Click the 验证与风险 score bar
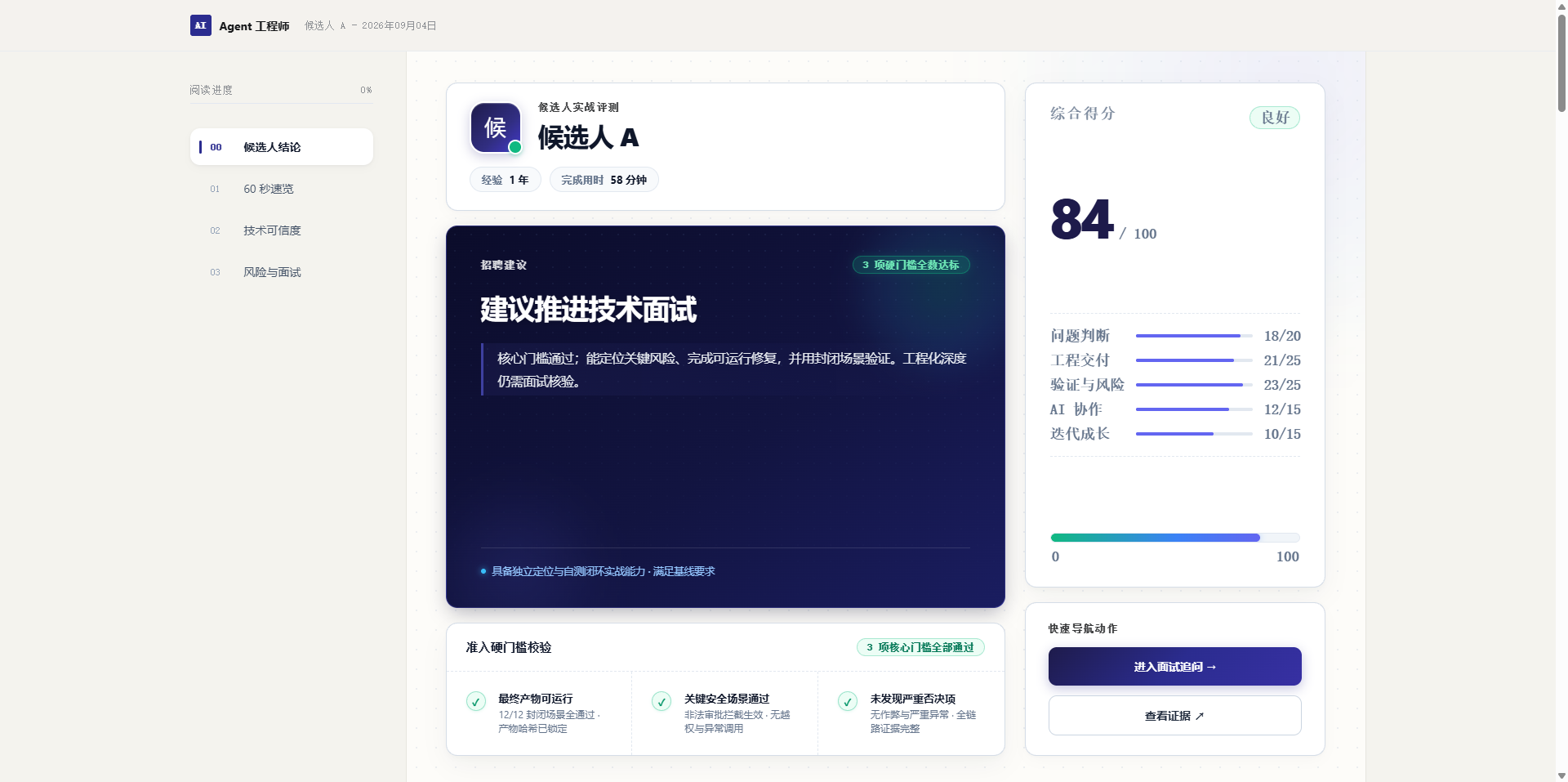Screen dimensions: 1568x782 (x=1194, y=385)
